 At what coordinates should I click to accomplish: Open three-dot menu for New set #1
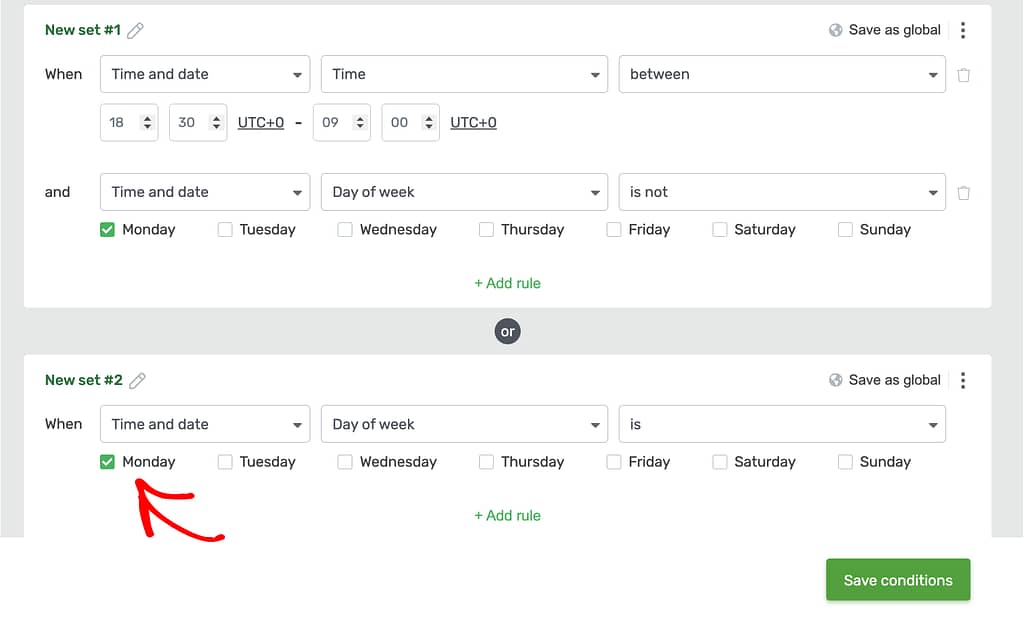[963, 30]
